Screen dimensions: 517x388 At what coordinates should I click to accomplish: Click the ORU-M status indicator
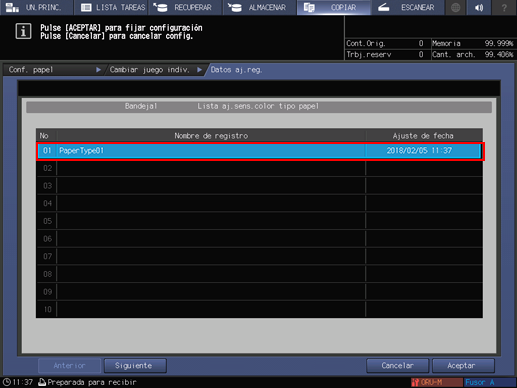pos(436,382)
